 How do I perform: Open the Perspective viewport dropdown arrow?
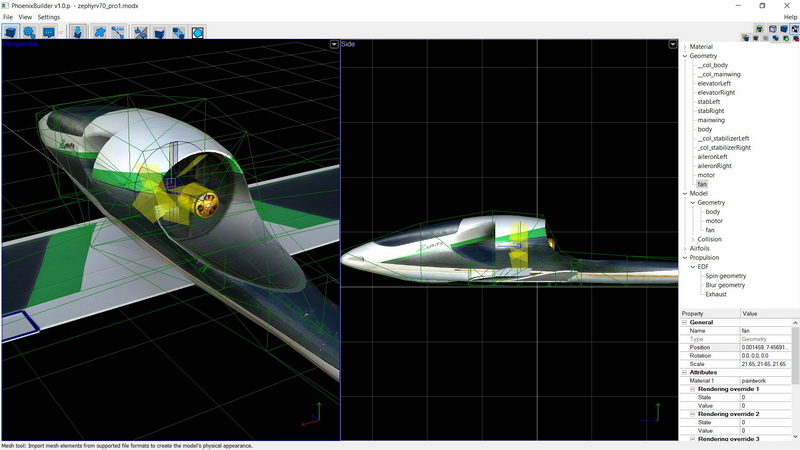point(334,45)
